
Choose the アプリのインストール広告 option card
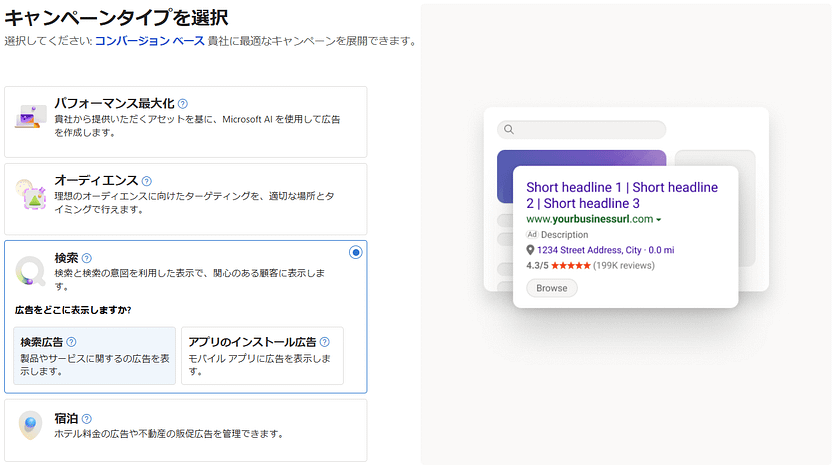click(263, 356)
